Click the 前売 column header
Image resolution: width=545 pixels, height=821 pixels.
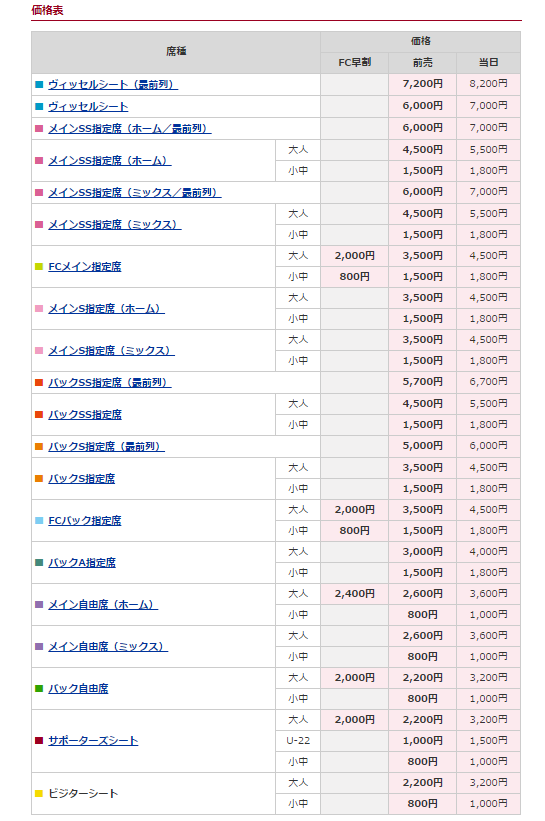[x=422, y=63]
